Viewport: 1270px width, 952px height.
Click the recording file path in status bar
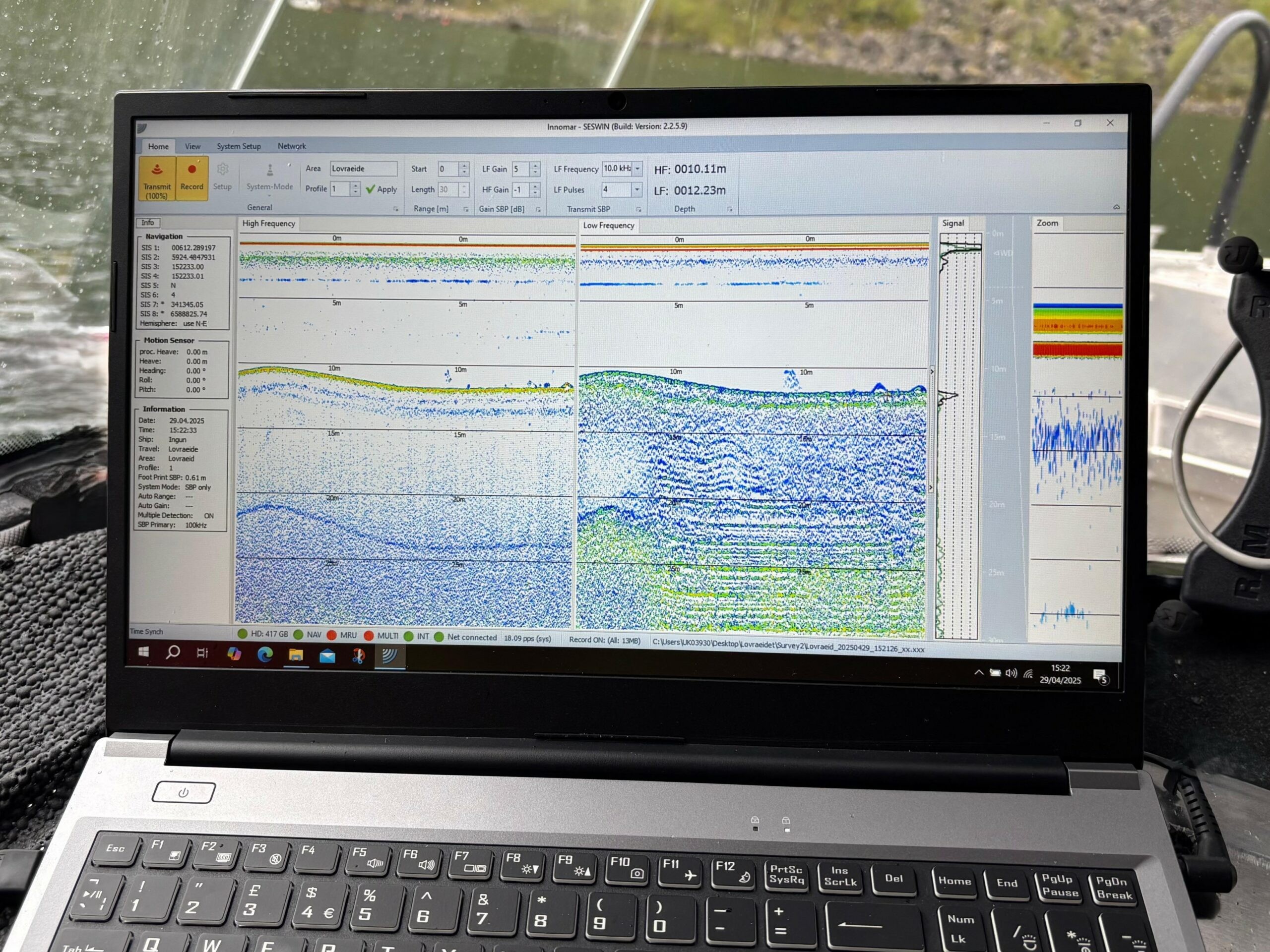click(788, 646)
